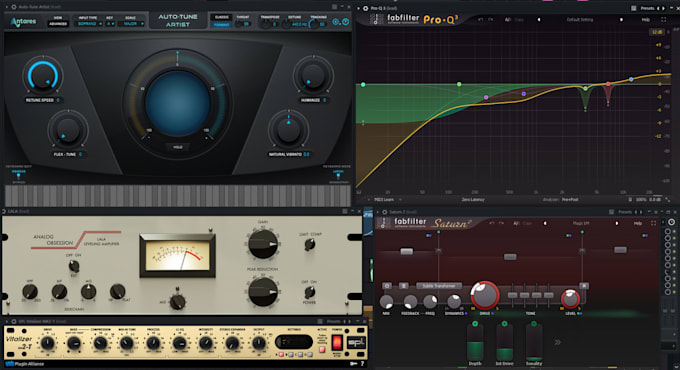The height and width of the screenshot is (370, 680).
Task: Click the SPL logo on Vitalizer
Action: pyautogui.click(x=356, y=342)
